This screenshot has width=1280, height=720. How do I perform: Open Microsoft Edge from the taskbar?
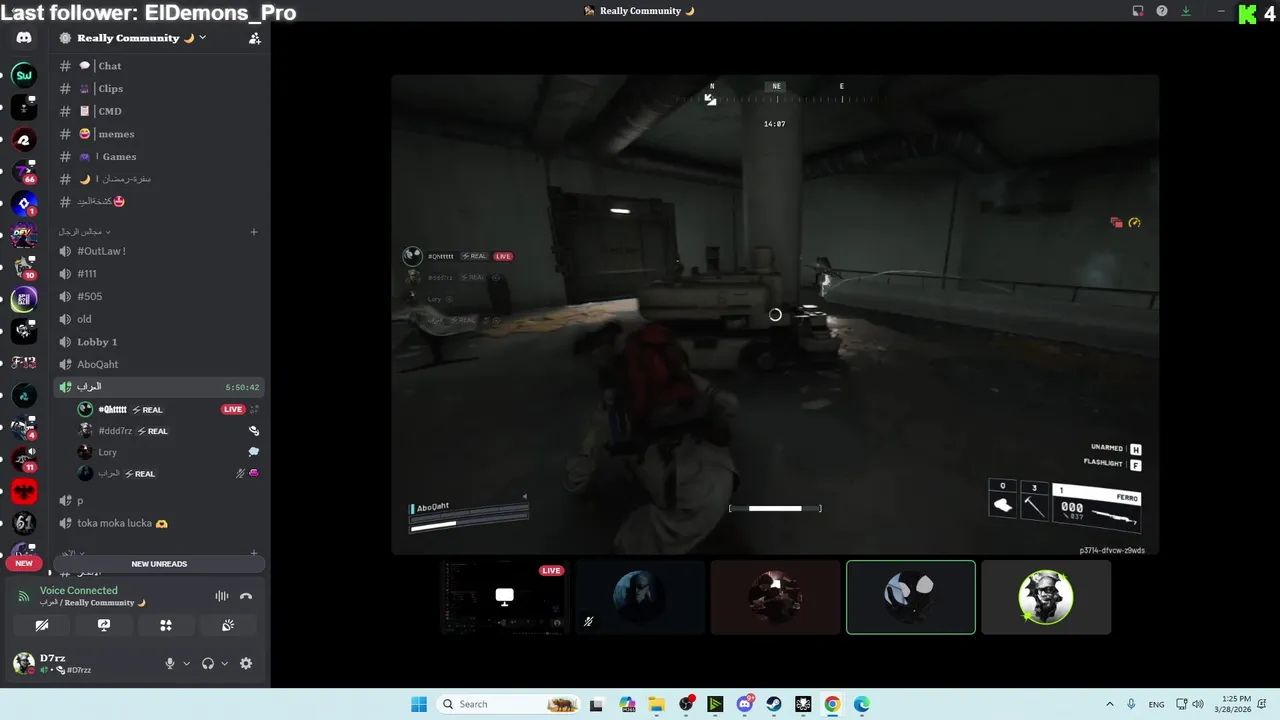pos(862,704)
